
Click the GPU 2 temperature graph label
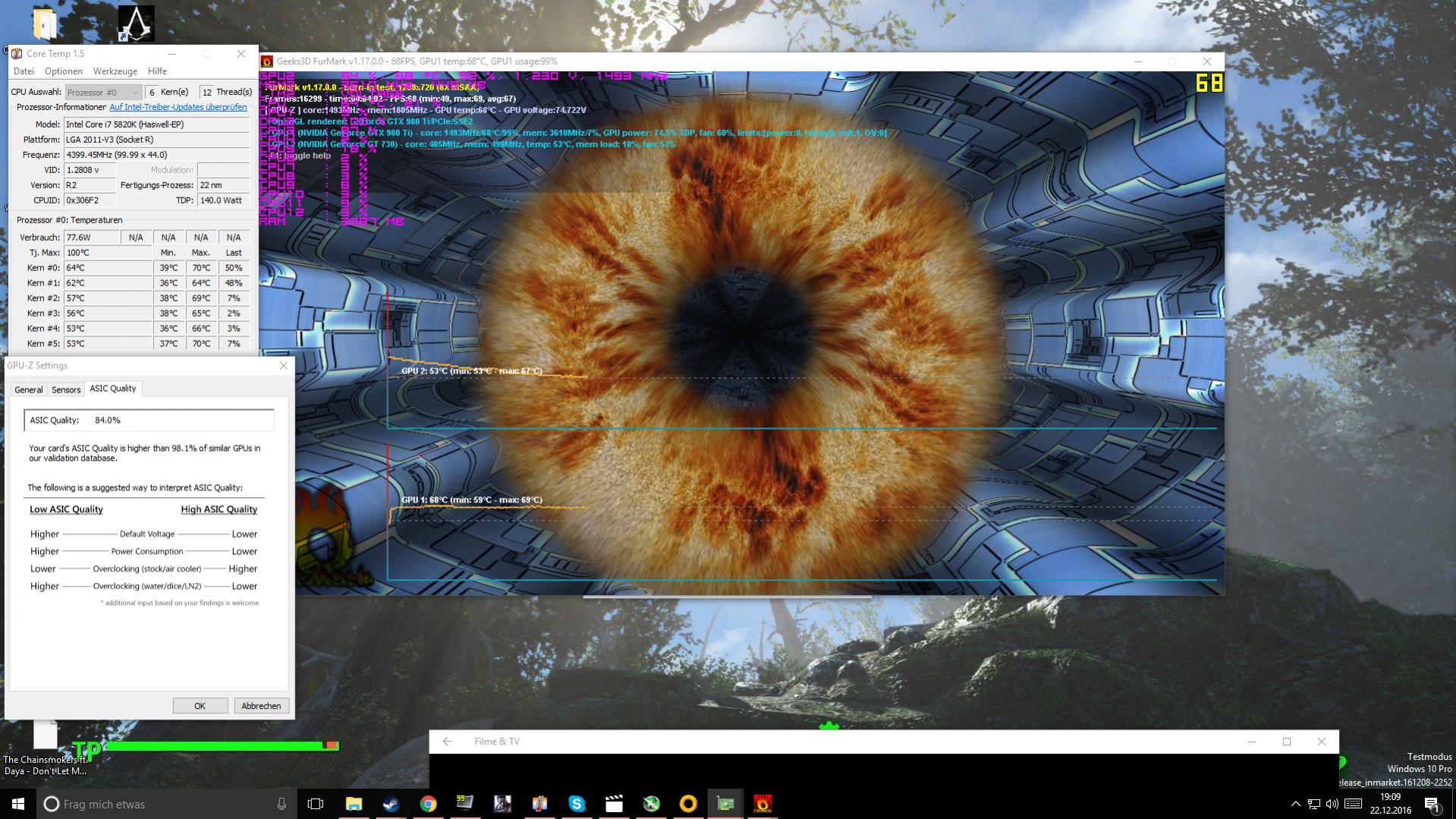coord(472,371)
